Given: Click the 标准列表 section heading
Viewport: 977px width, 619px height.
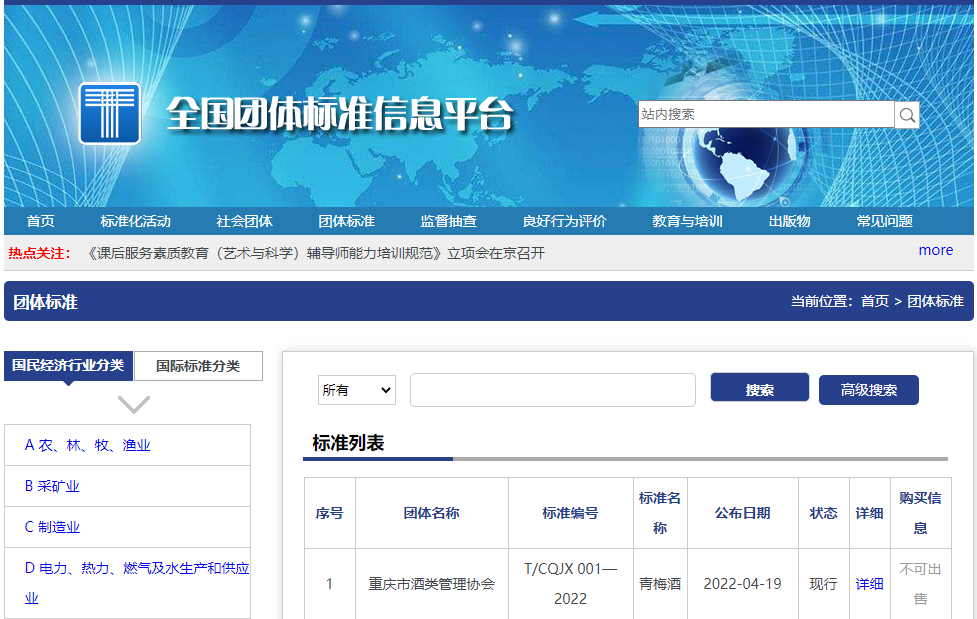Looking at the screenshot, I should pos(348,443).
